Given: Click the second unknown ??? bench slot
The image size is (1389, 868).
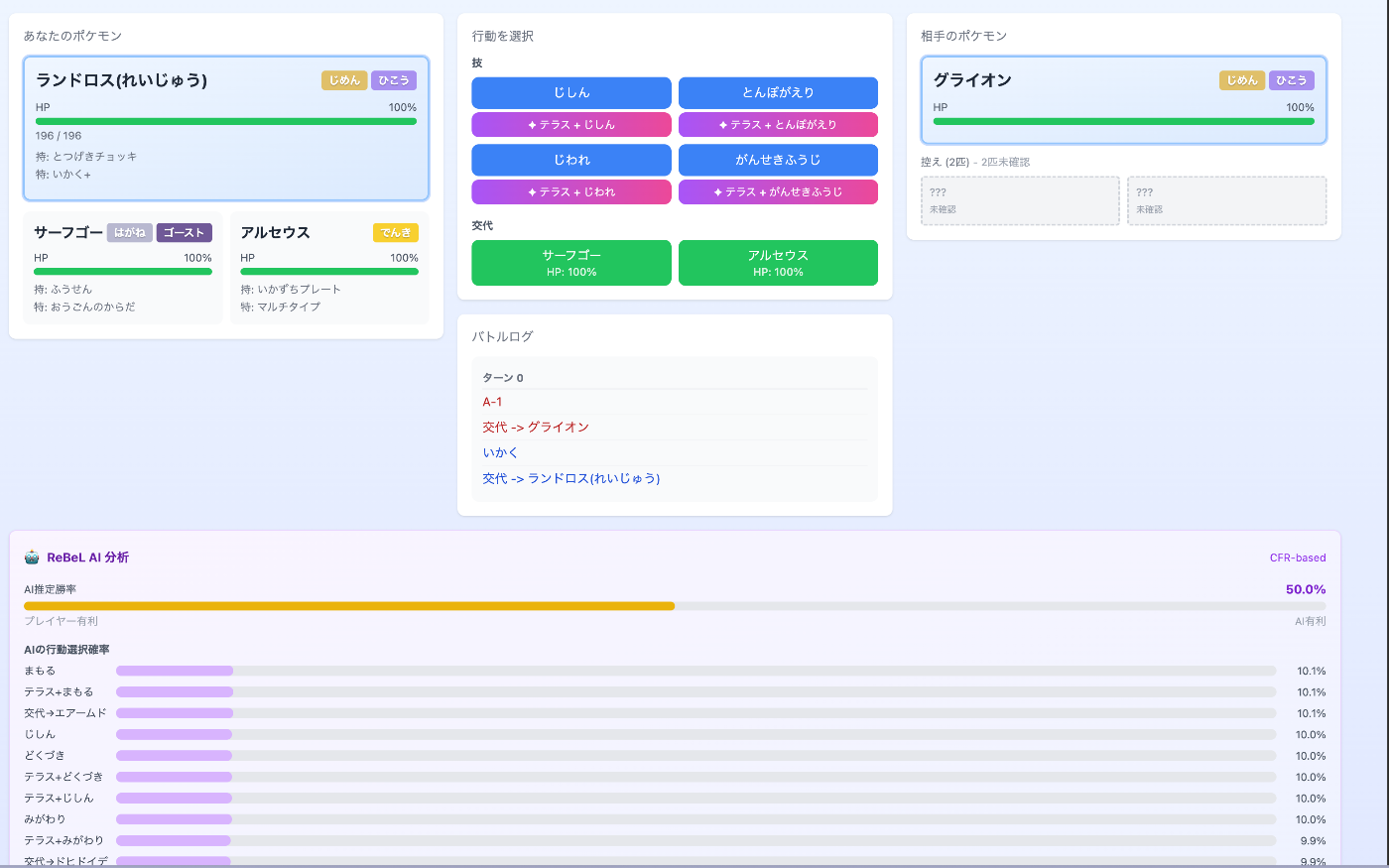Looking at the screenshot, I should (x=1227, y=200).
